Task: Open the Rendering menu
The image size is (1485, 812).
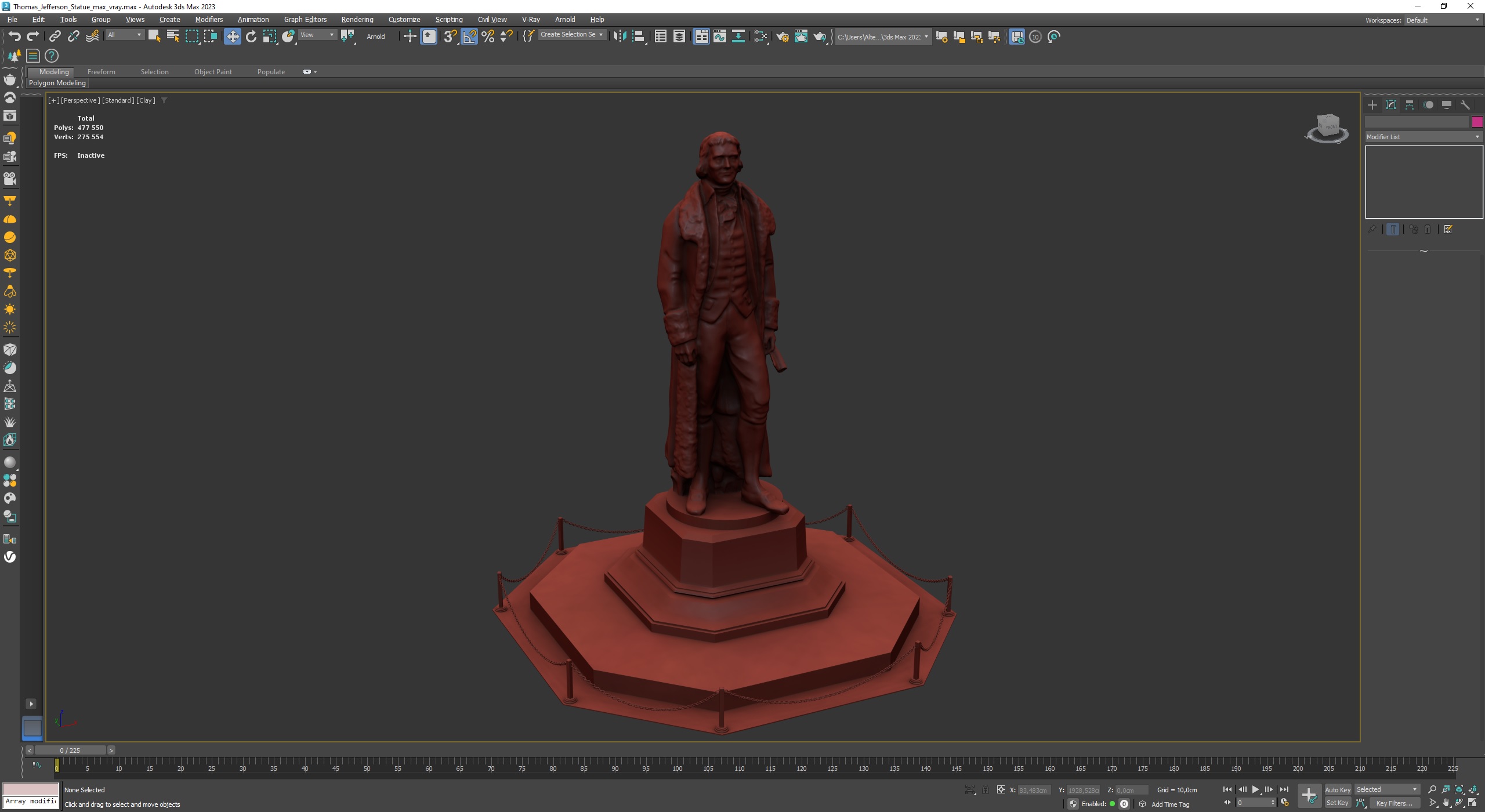Action: tap(357, 19)
